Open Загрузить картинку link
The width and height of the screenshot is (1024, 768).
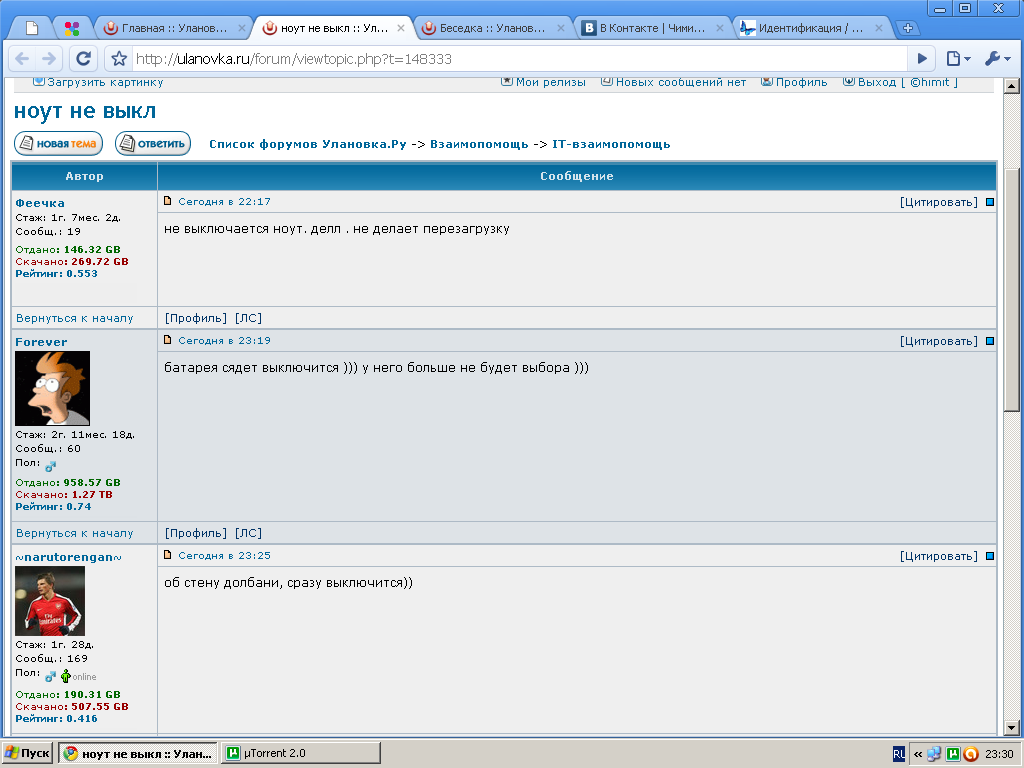pyautogui.click(x=104, y=82)
